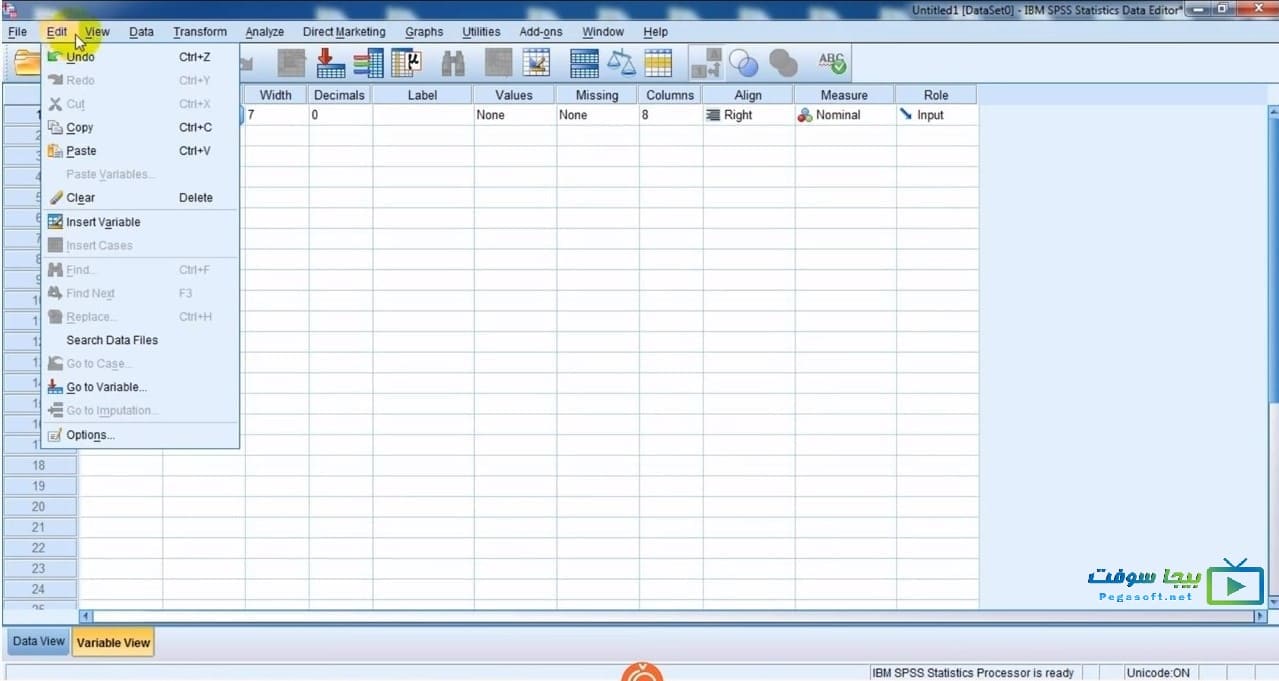1279x681 pixels.
Task: Click the Select Cases toolbar icon
Action: pos(658,64)
